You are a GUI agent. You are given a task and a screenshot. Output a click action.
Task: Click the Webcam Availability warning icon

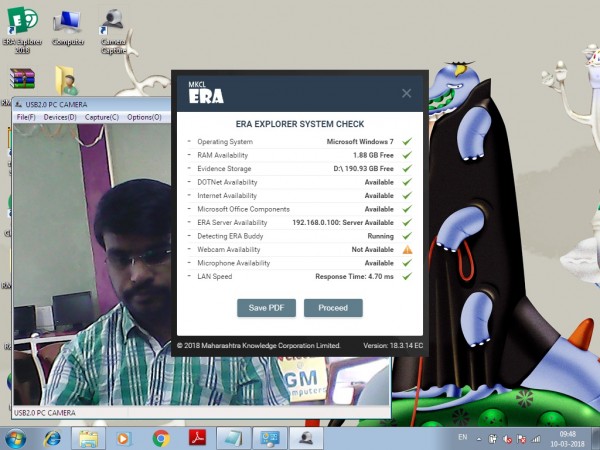[407, 250]
